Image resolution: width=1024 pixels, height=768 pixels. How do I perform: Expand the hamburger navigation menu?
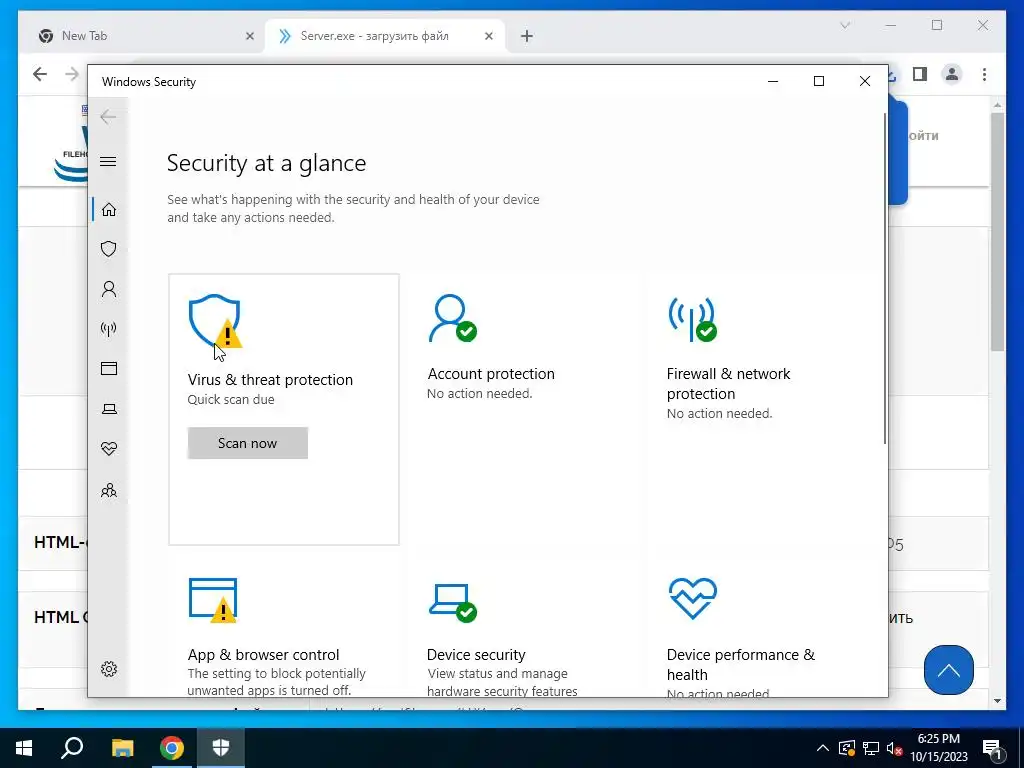(x=108, y=161)
